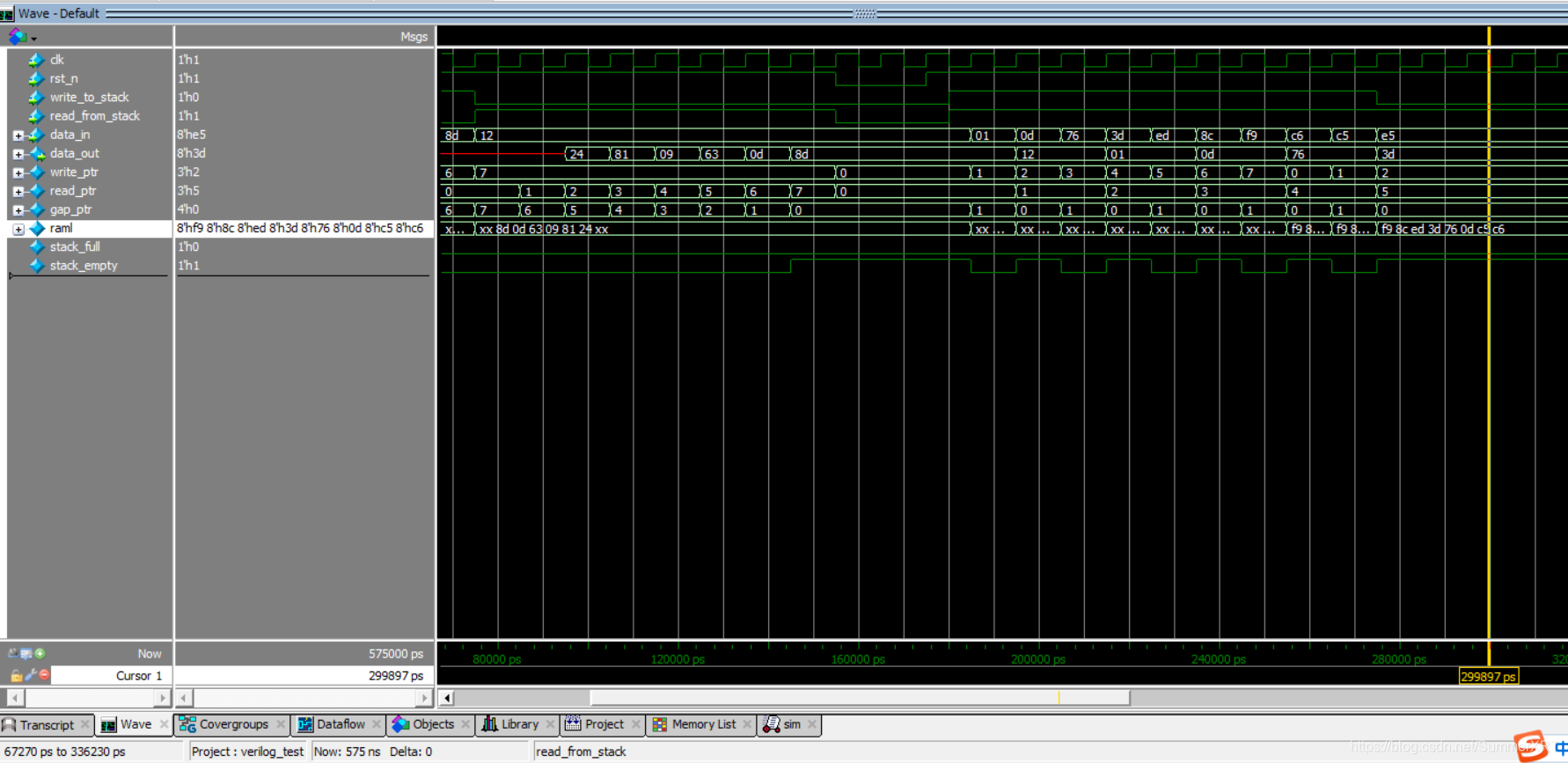Expand the read_ptr bus signal
This screenshot has width=1568, height=763.
click(x=18, y=191)
